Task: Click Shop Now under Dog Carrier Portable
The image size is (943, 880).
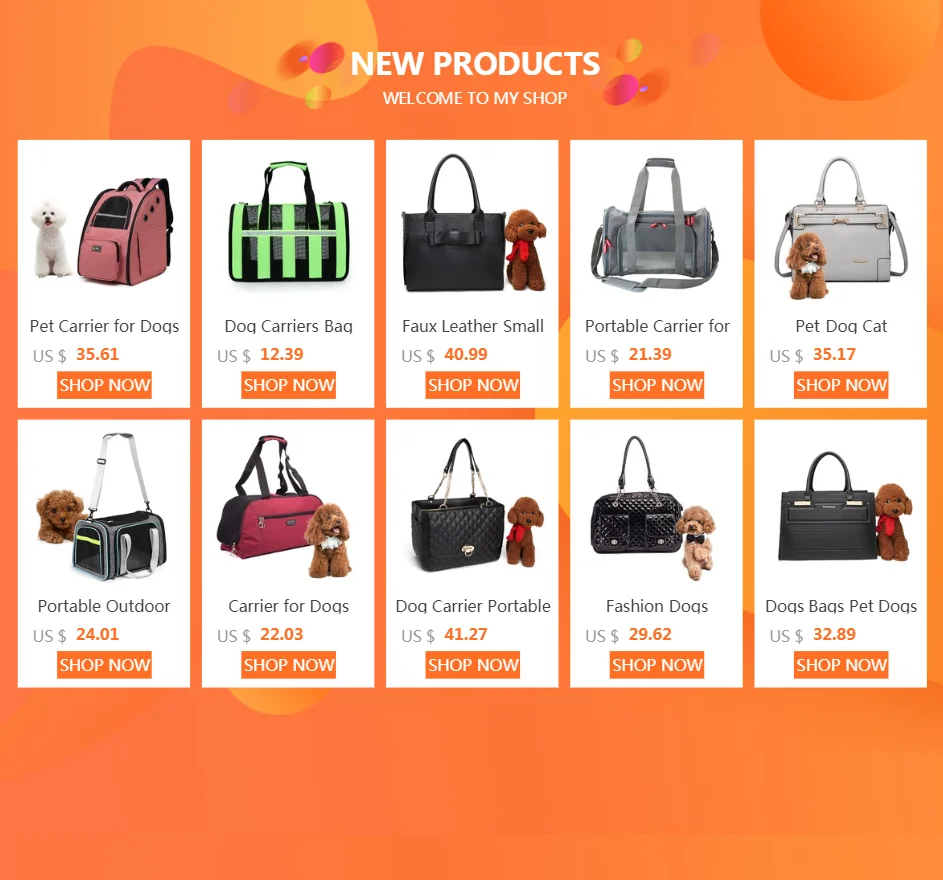Action: click(x=473, y=665)
